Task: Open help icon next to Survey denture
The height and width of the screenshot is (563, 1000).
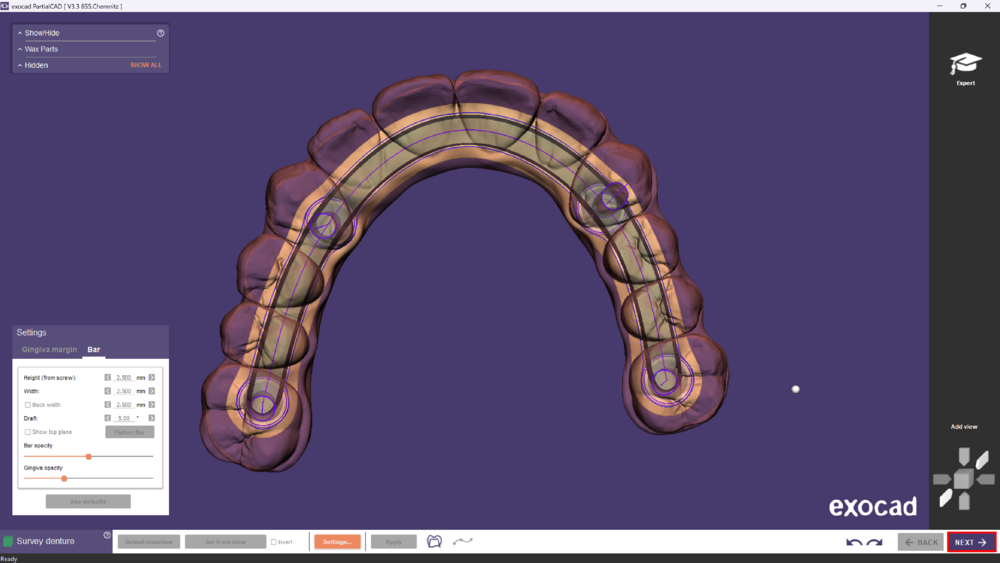Action: [x=107, y=535]
